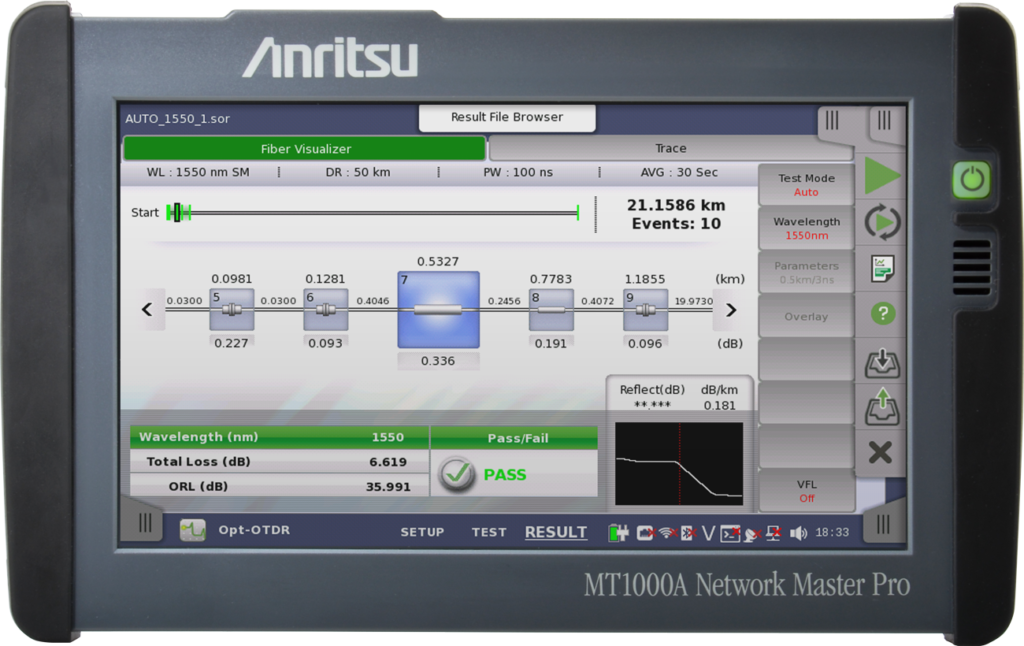Open Help via the question mark icon
1024x646 pixels.
[x=884, y=313]
